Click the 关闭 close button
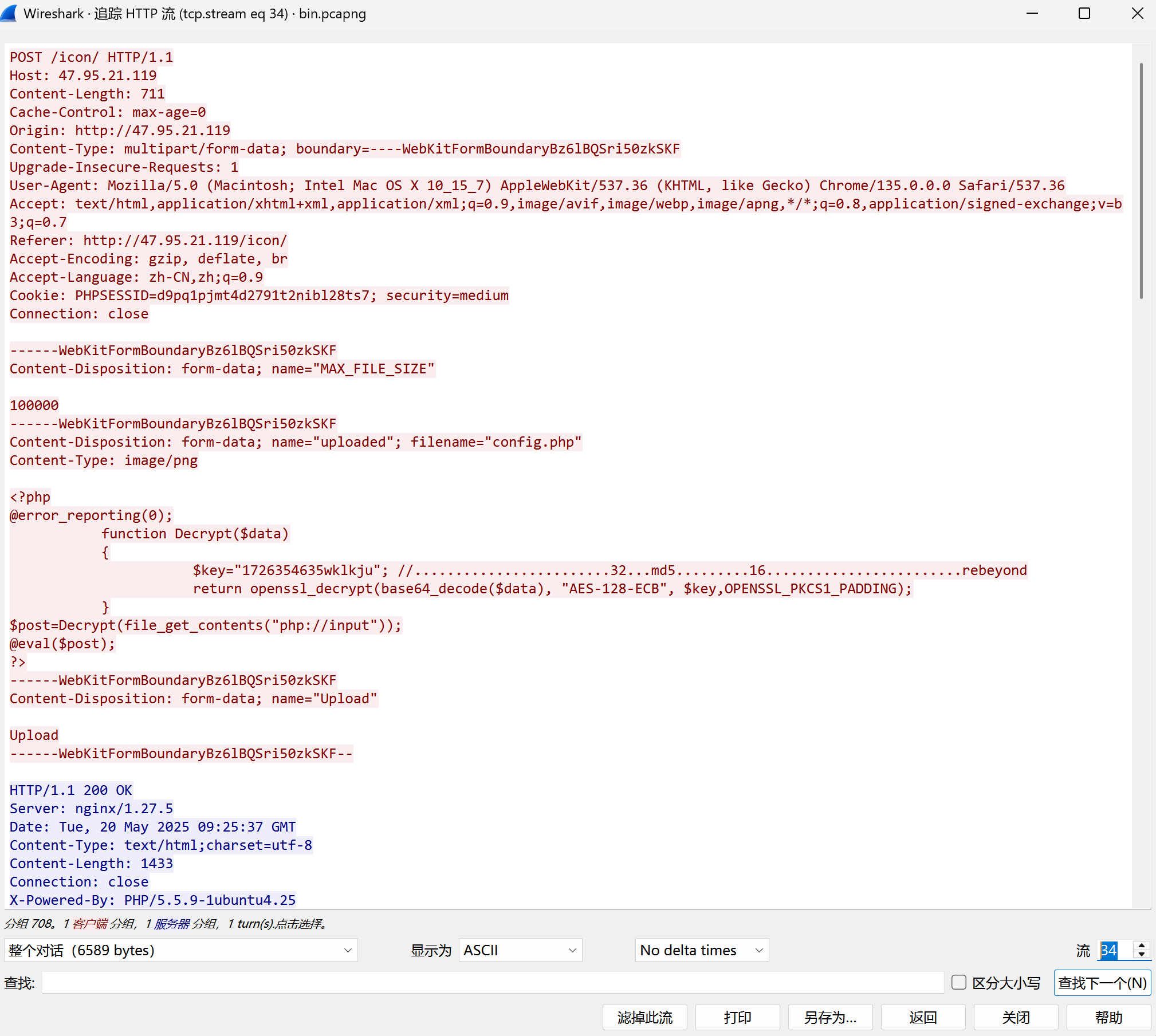 (x=1016, y=1017)
